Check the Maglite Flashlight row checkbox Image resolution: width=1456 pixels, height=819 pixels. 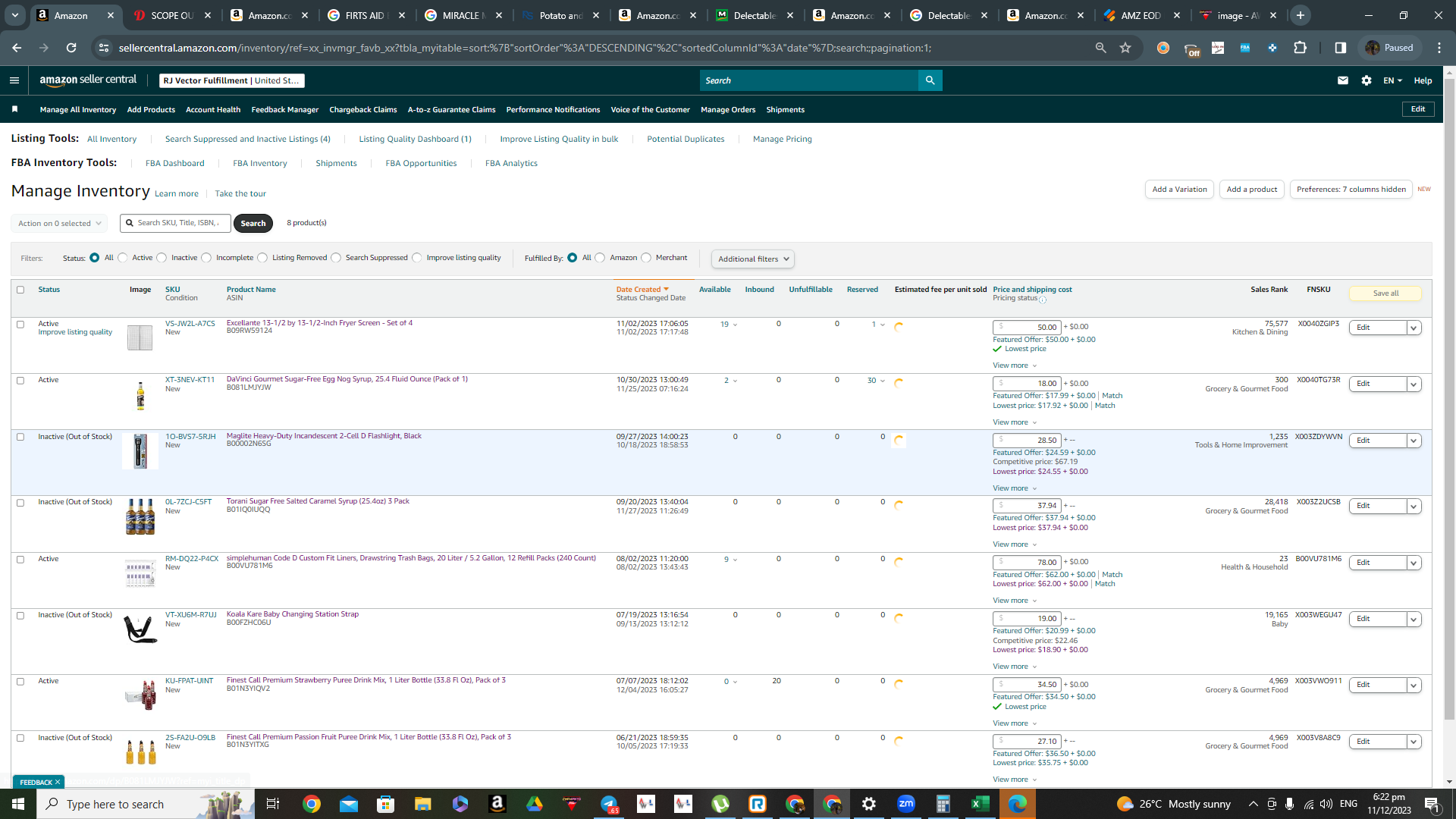[x=20, y=438]
